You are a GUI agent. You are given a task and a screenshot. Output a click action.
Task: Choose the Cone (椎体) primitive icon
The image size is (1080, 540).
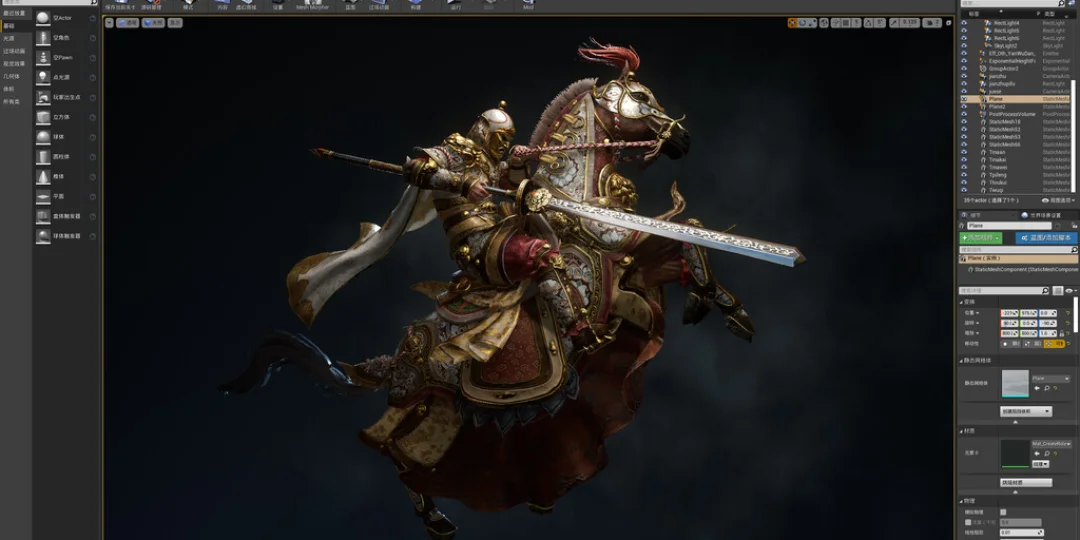[x=43, y=177]
